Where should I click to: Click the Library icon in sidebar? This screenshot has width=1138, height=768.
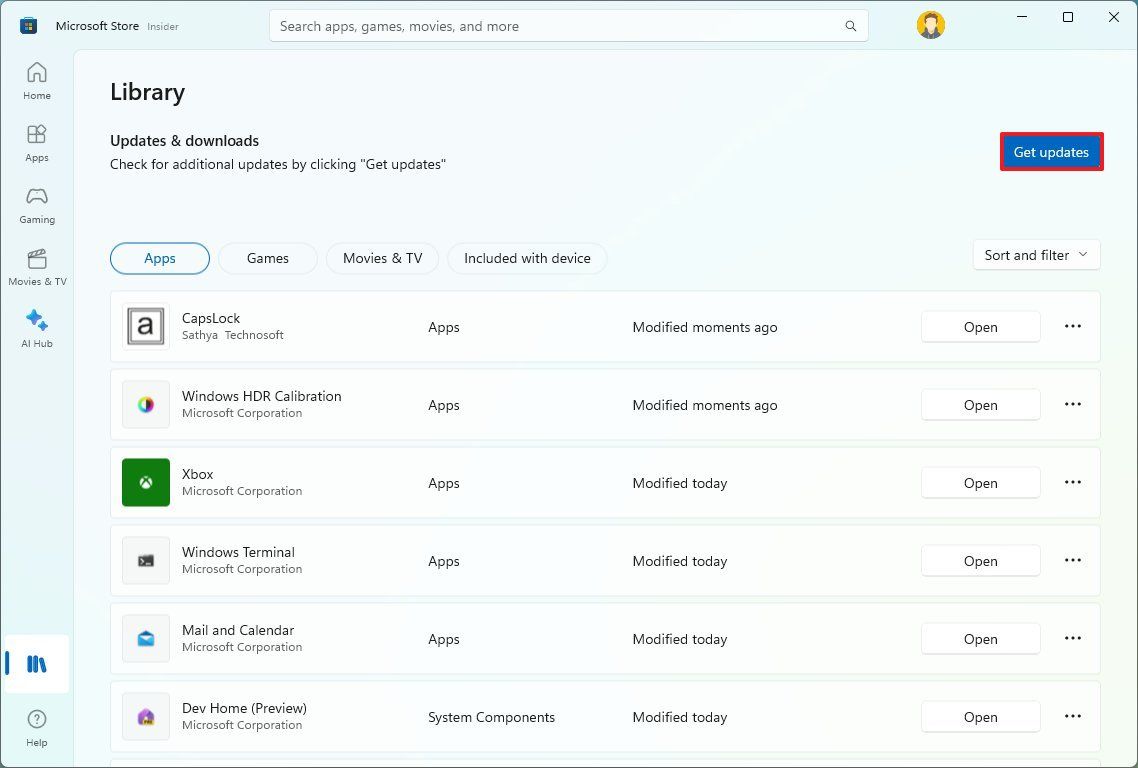[x=36, y=663]
